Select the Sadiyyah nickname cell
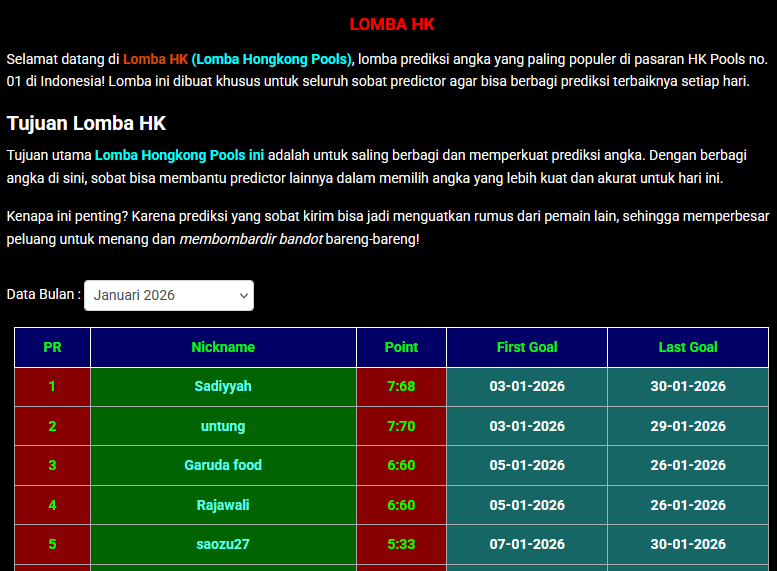The width and height of the screenshot is (777, 571). point(223,386)
